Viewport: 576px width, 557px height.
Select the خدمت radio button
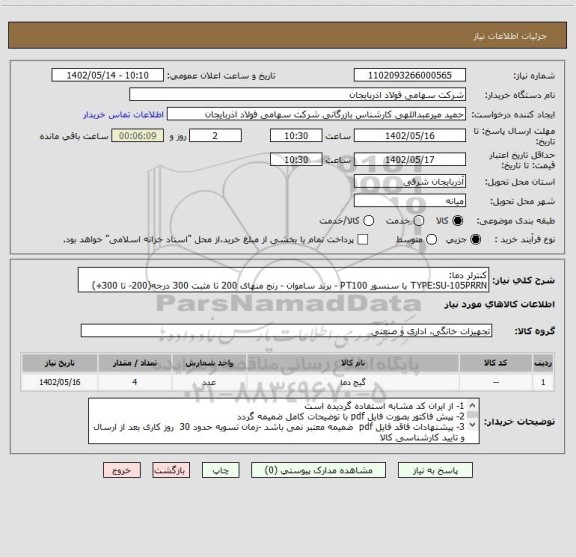click(419, 221)
